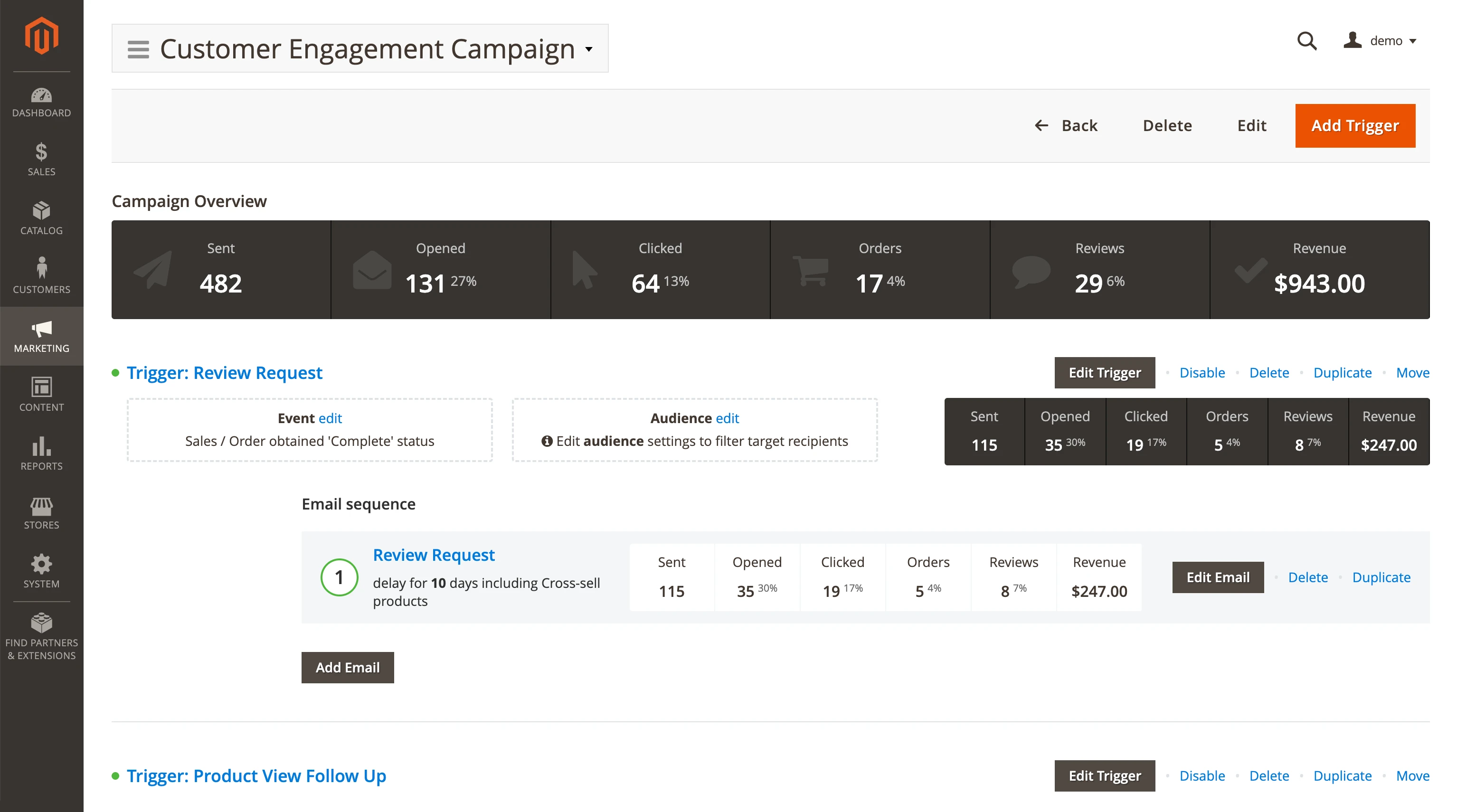Expand the campaign title dropdown arrow
The height and width of the screenshot is (812, 1457).
pos(589,49)
